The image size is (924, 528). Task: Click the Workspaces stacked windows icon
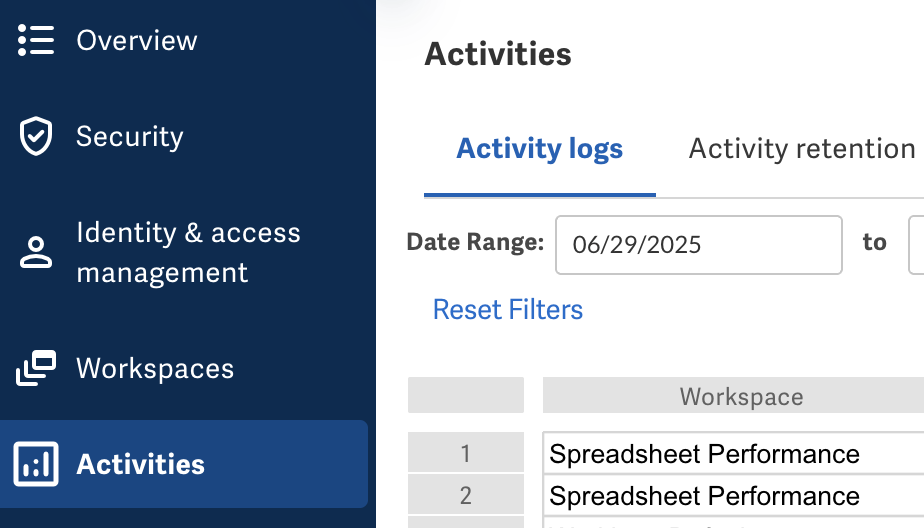[x=36, y=368]
